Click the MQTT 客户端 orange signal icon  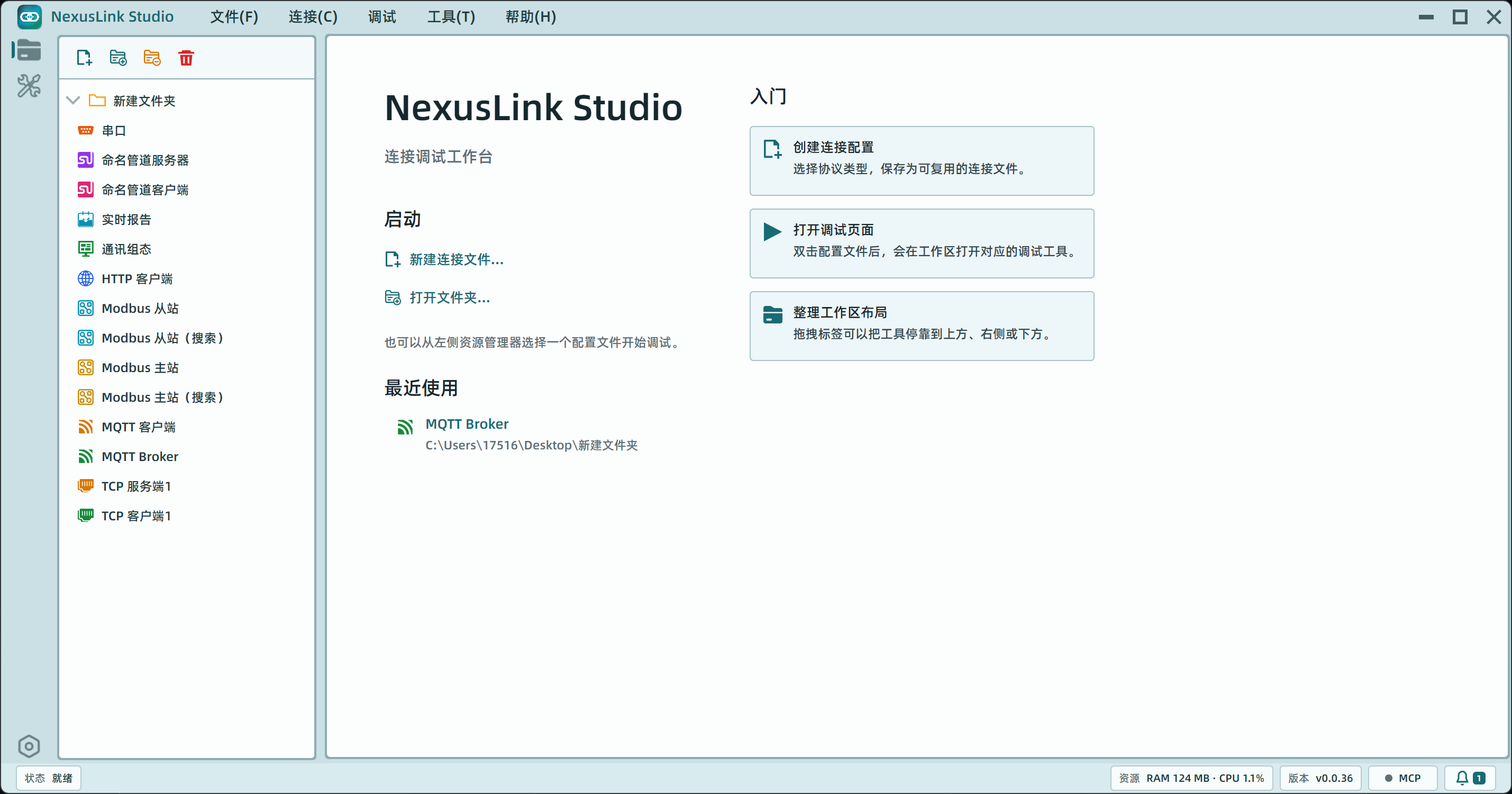(86, 426)
